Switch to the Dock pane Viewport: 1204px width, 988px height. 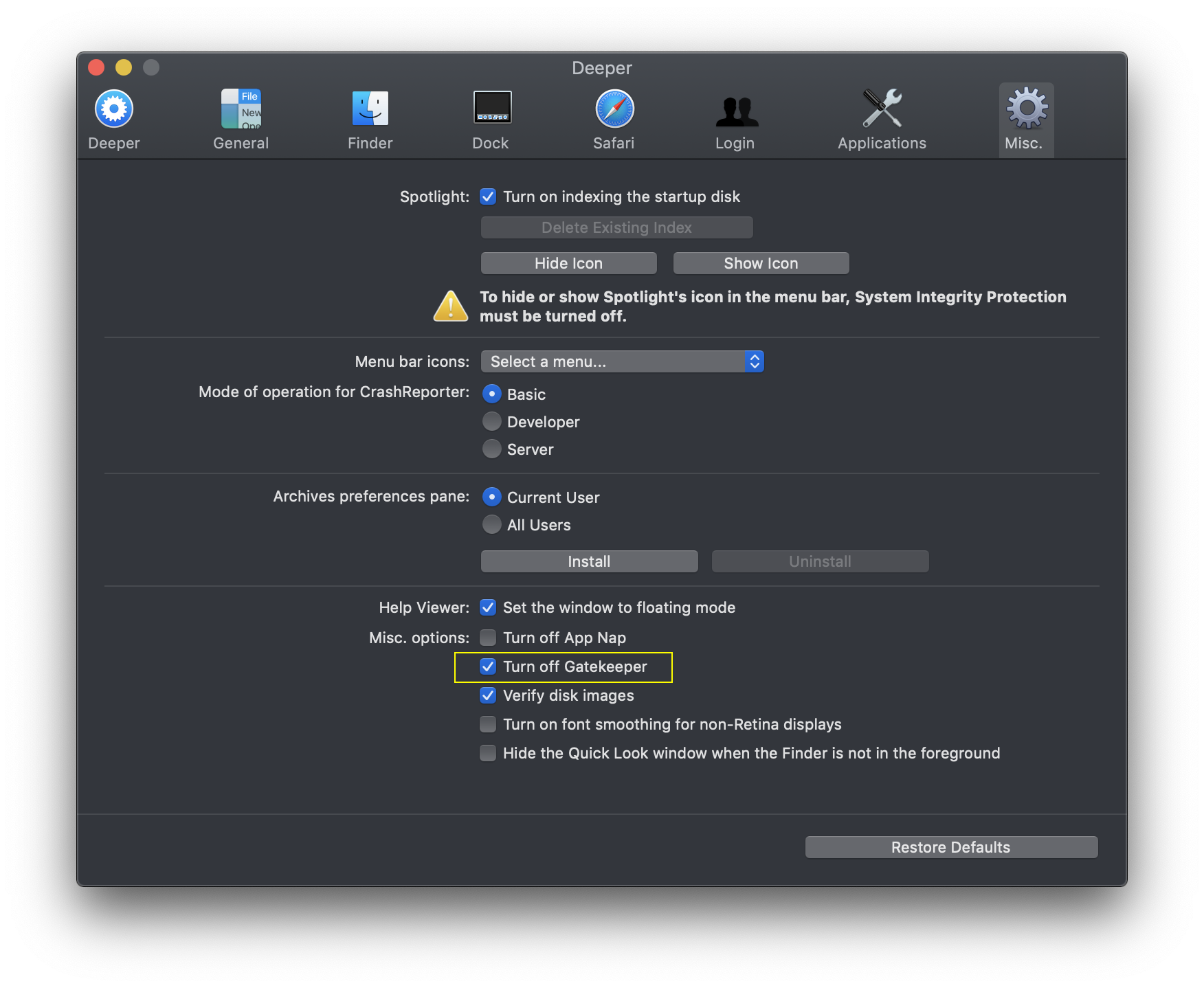490,117
